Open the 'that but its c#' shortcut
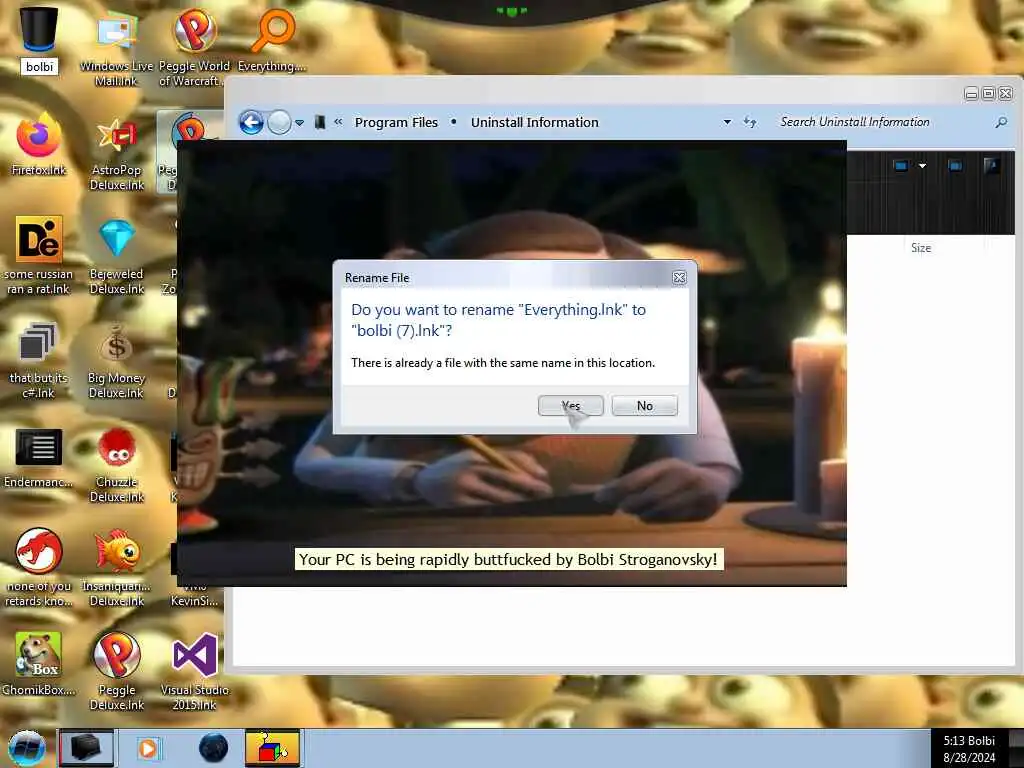1024x768 pixels. (38, 359)
